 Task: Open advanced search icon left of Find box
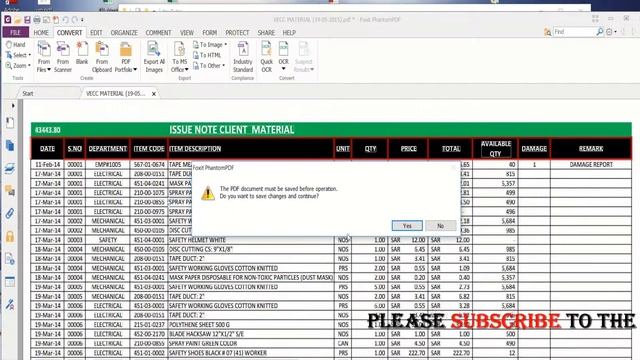547,32
